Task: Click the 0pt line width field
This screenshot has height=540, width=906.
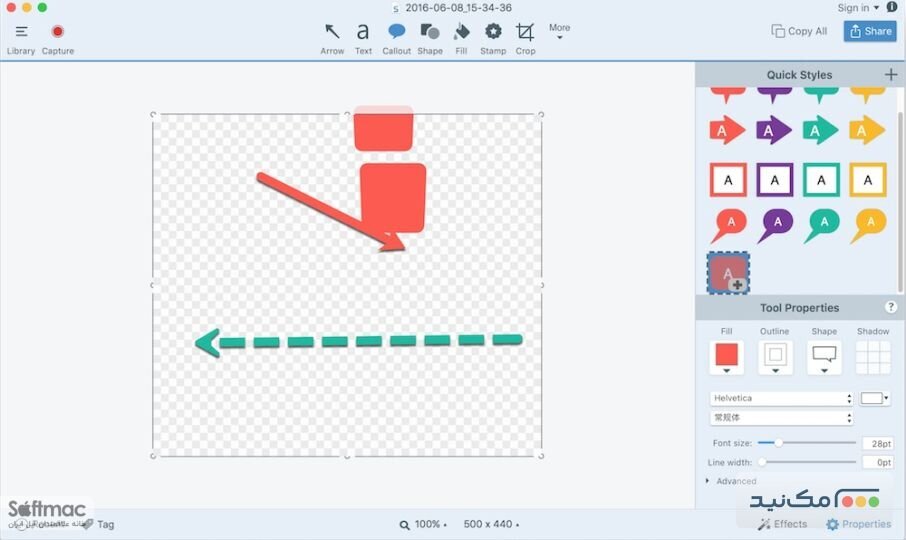Action: 877,462
